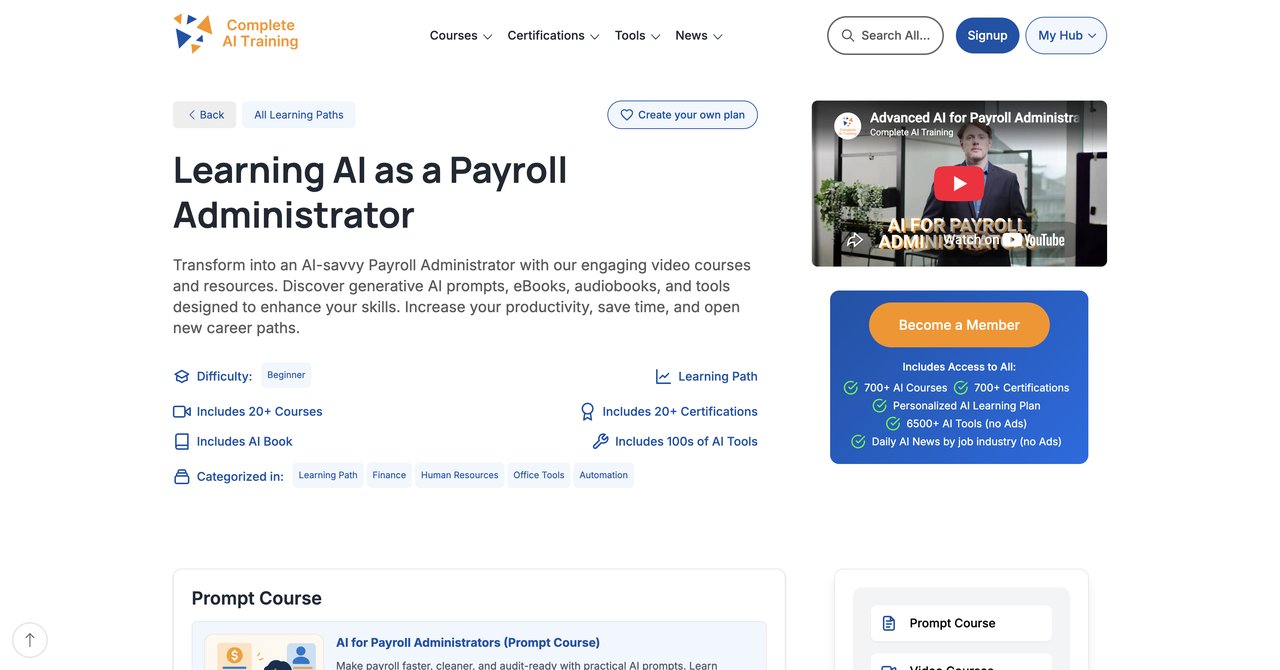This screenshot has height=670, width=1280.
Task: Click Includes 20+ Courses text
Action: [259, 412]
